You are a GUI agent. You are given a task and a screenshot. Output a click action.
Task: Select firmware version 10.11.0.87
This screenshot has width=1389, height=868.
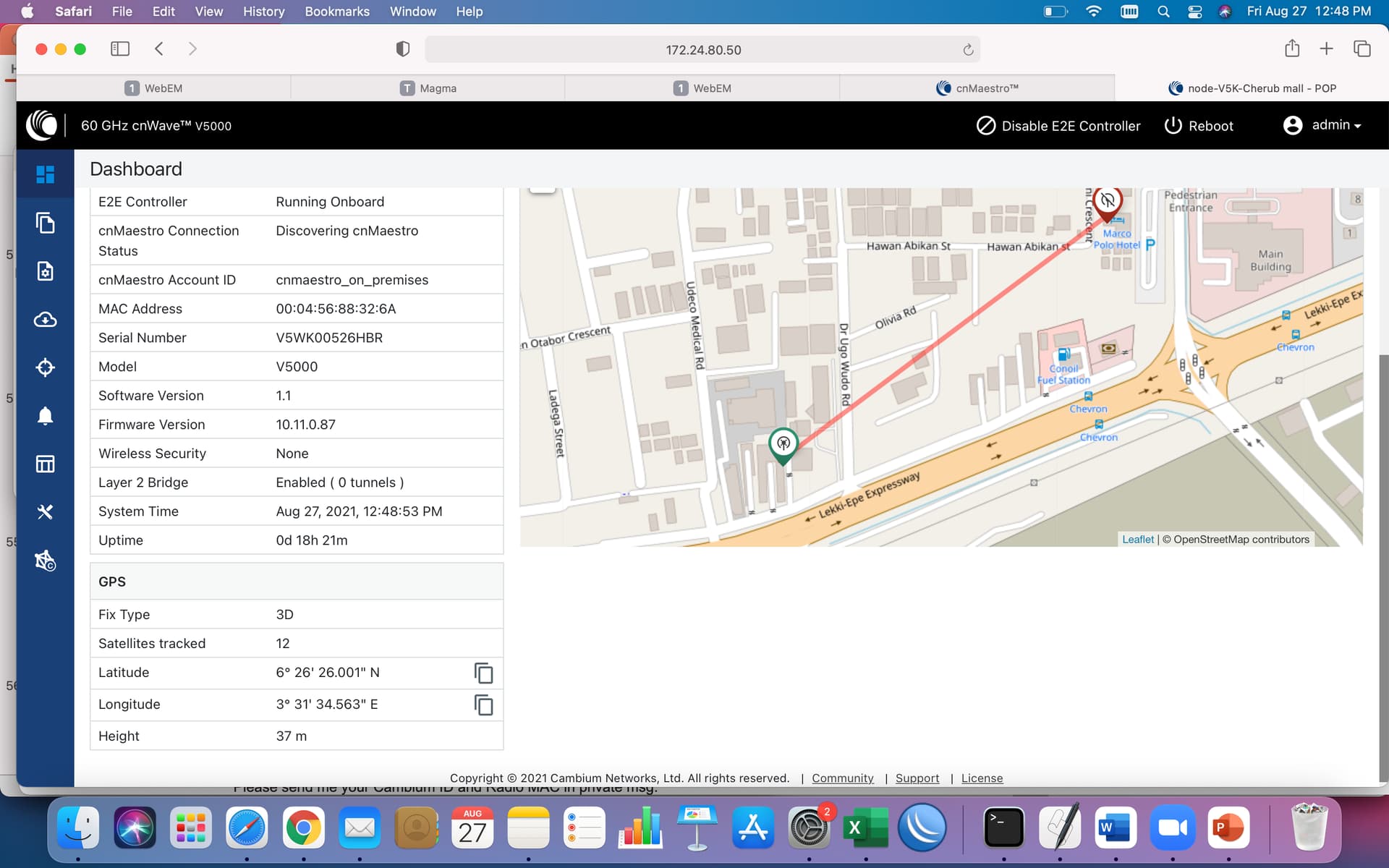coord(305,425)
